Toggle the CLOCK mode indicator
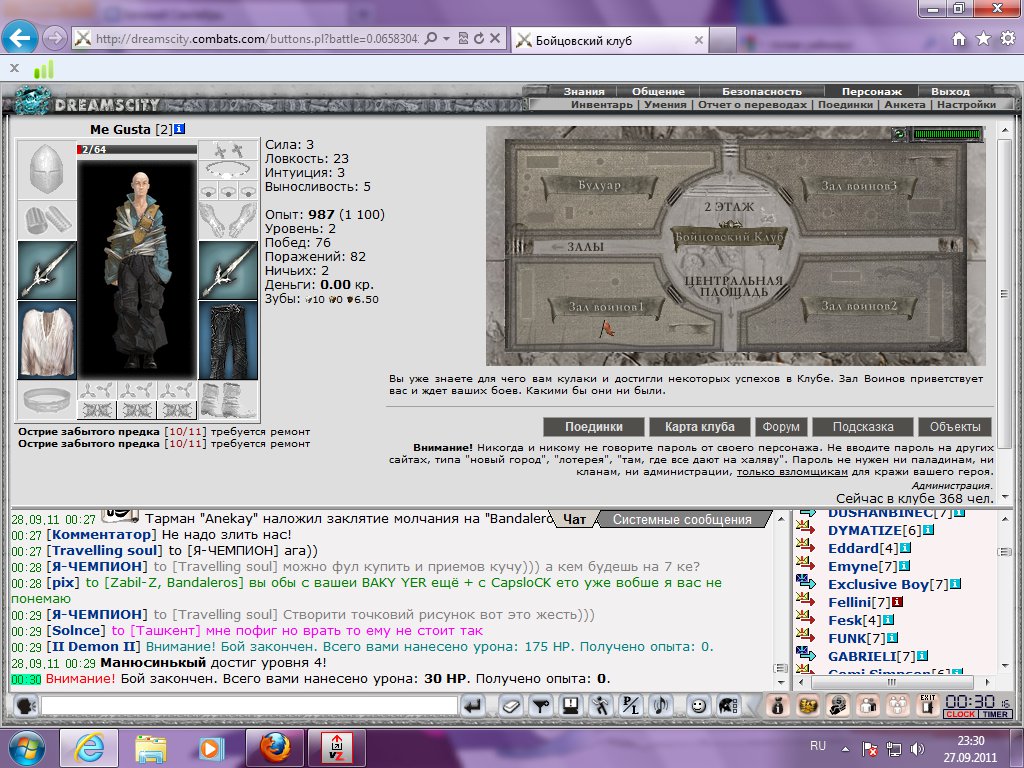Screen dimensions: 1024x768 pos(960,714)
